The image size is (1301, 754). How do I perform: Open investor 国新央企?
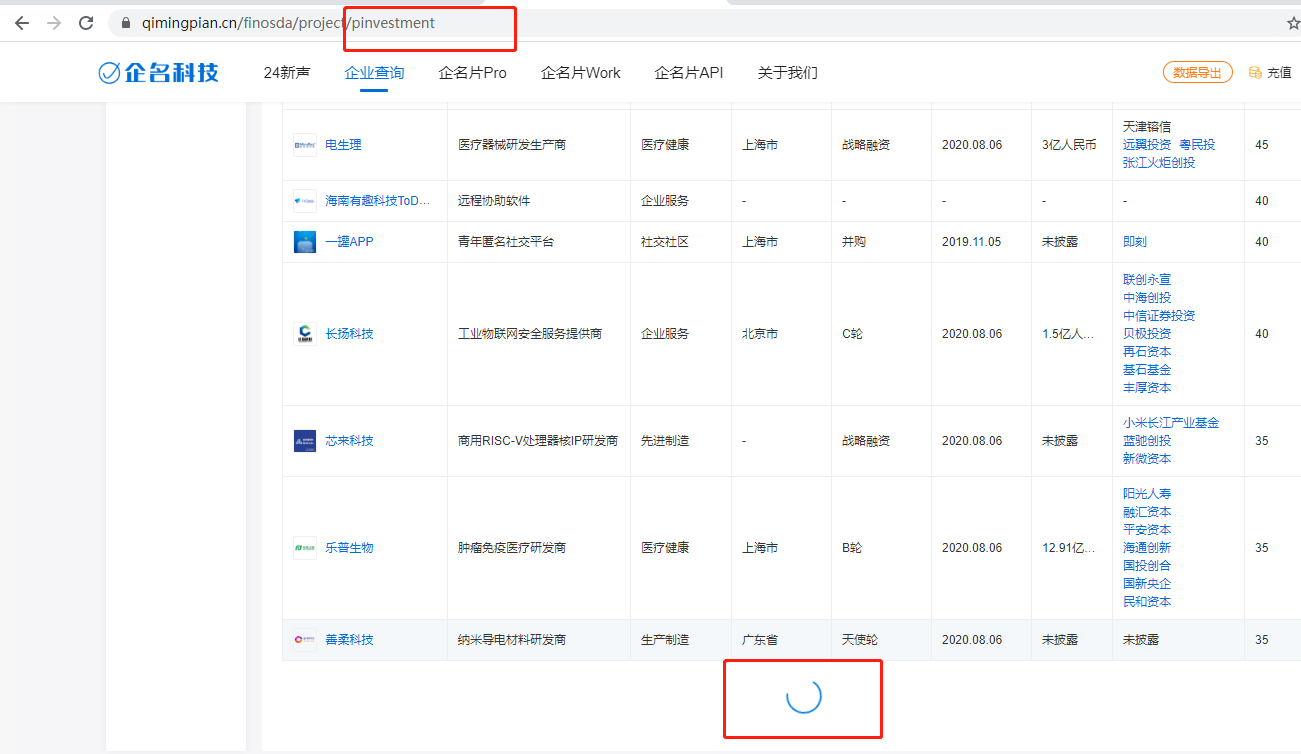[x=1147, y=584]
